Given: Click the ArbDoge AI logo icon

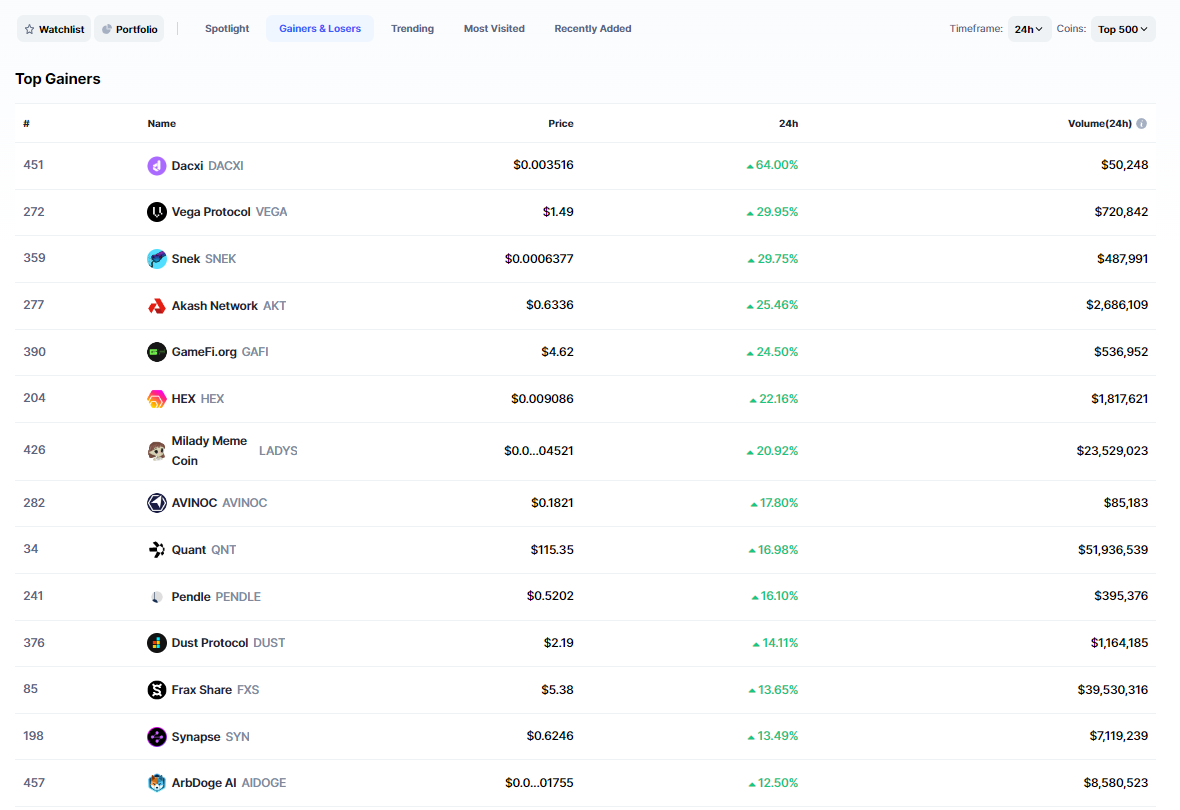Looking at the screenshot, I should pyautogui.click(x=157, y=783).
